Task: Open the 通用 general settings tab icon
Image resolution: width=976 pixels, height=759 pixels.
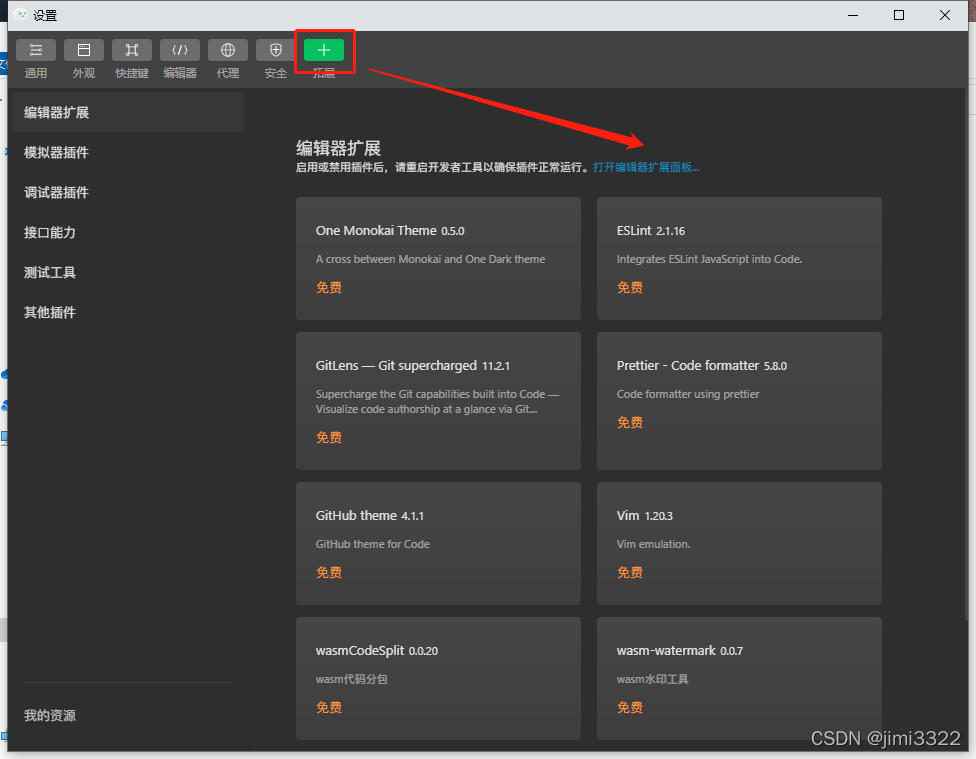Action: click(x=36, y=50)
